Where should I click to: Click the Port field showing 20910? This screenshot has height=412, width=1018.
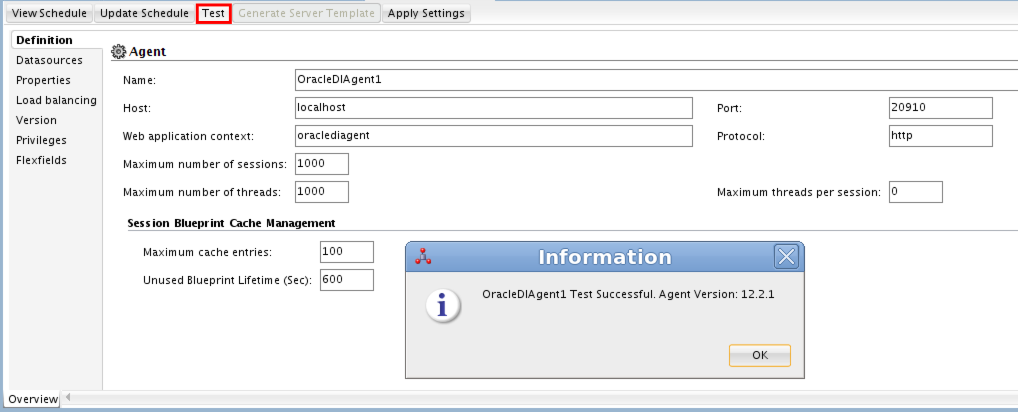941,108
